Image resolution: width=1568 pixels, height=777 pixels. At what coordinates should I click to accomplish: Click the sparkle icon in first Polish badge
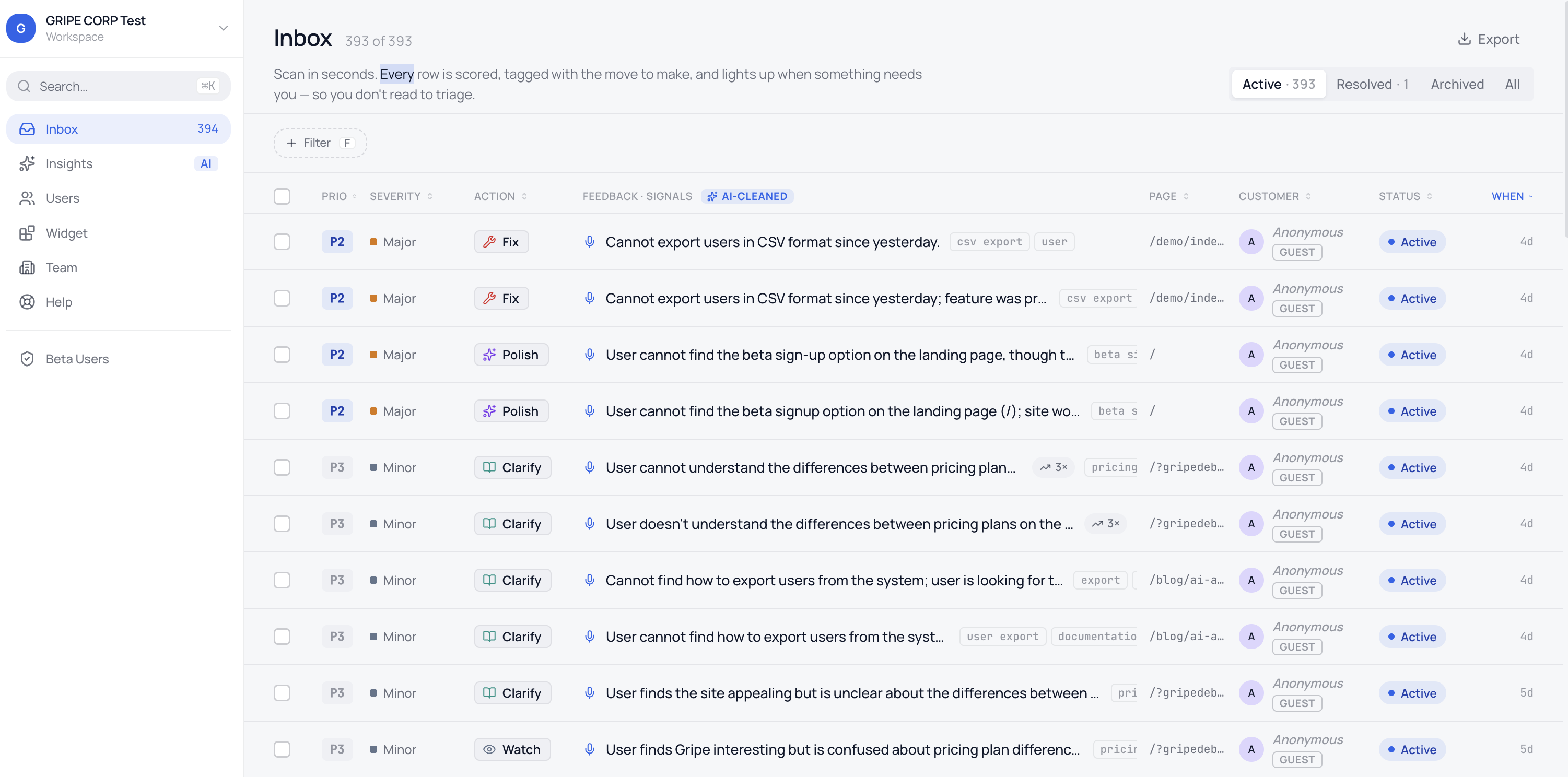click(489, 354)
